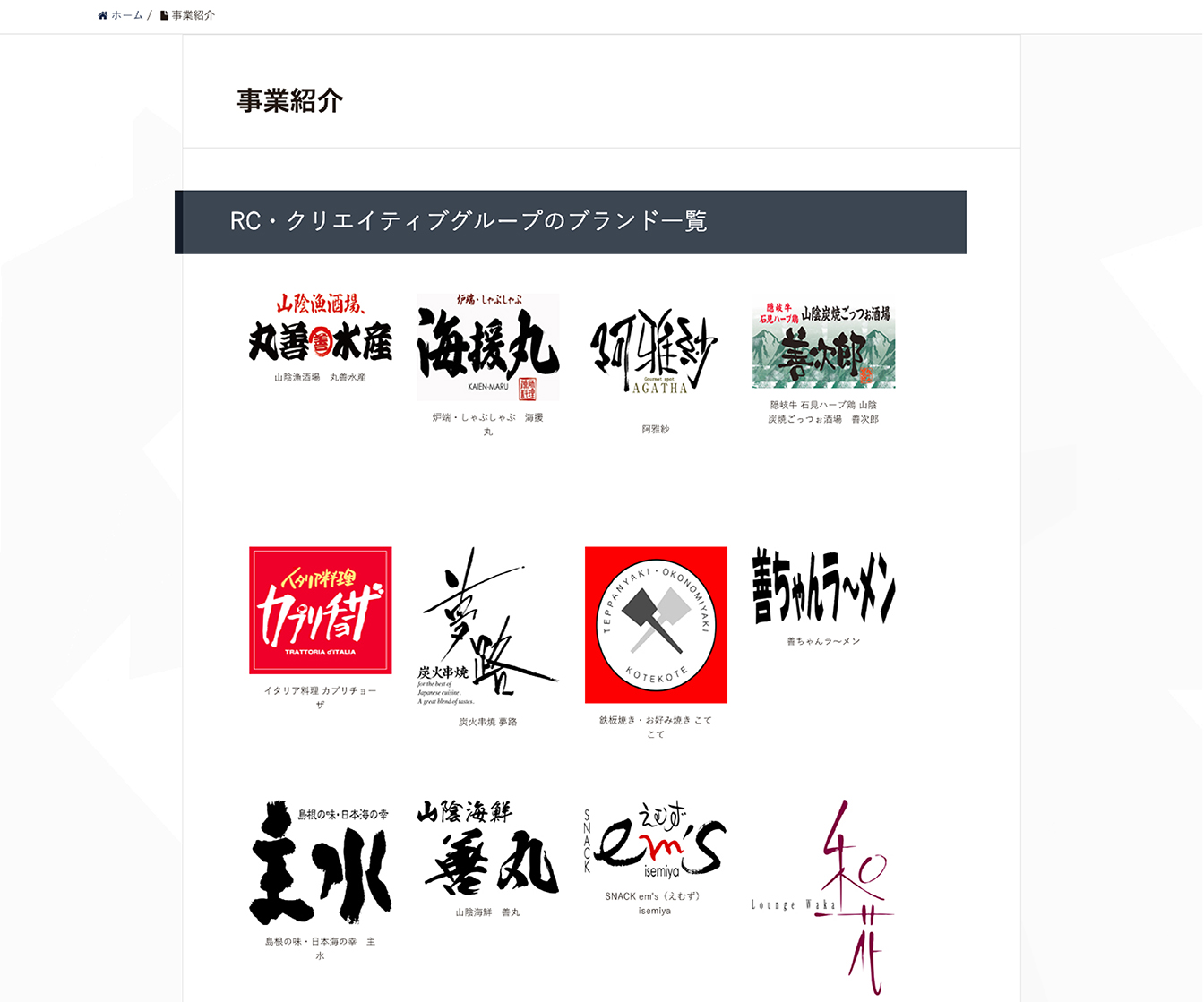Click the 善ちゃんラーメン logo
This screenshot has height=1002, width=1204.
[x=823, y=587]
